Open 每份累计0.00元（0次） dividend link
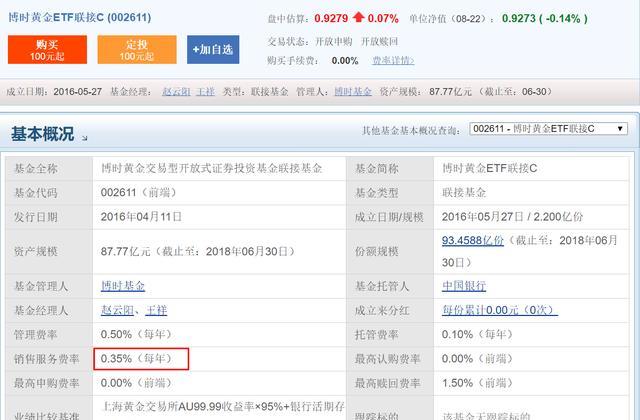 (500, 310)
